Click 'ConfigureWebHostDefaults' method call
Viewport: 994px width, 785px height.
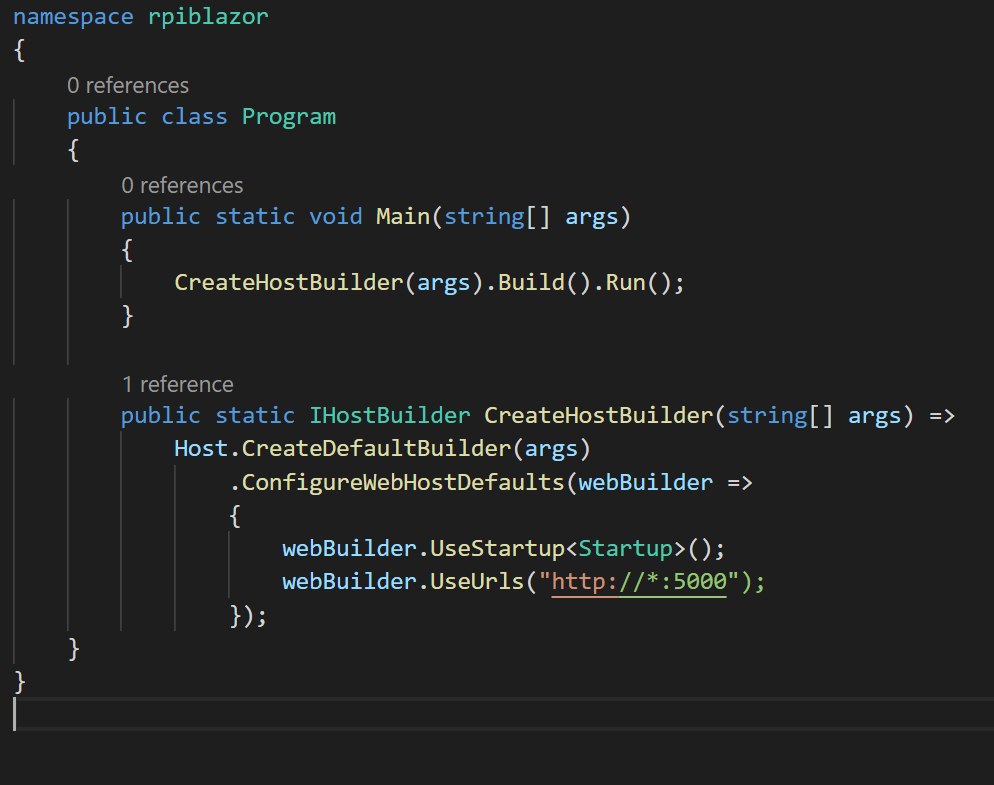pos(403,483)
